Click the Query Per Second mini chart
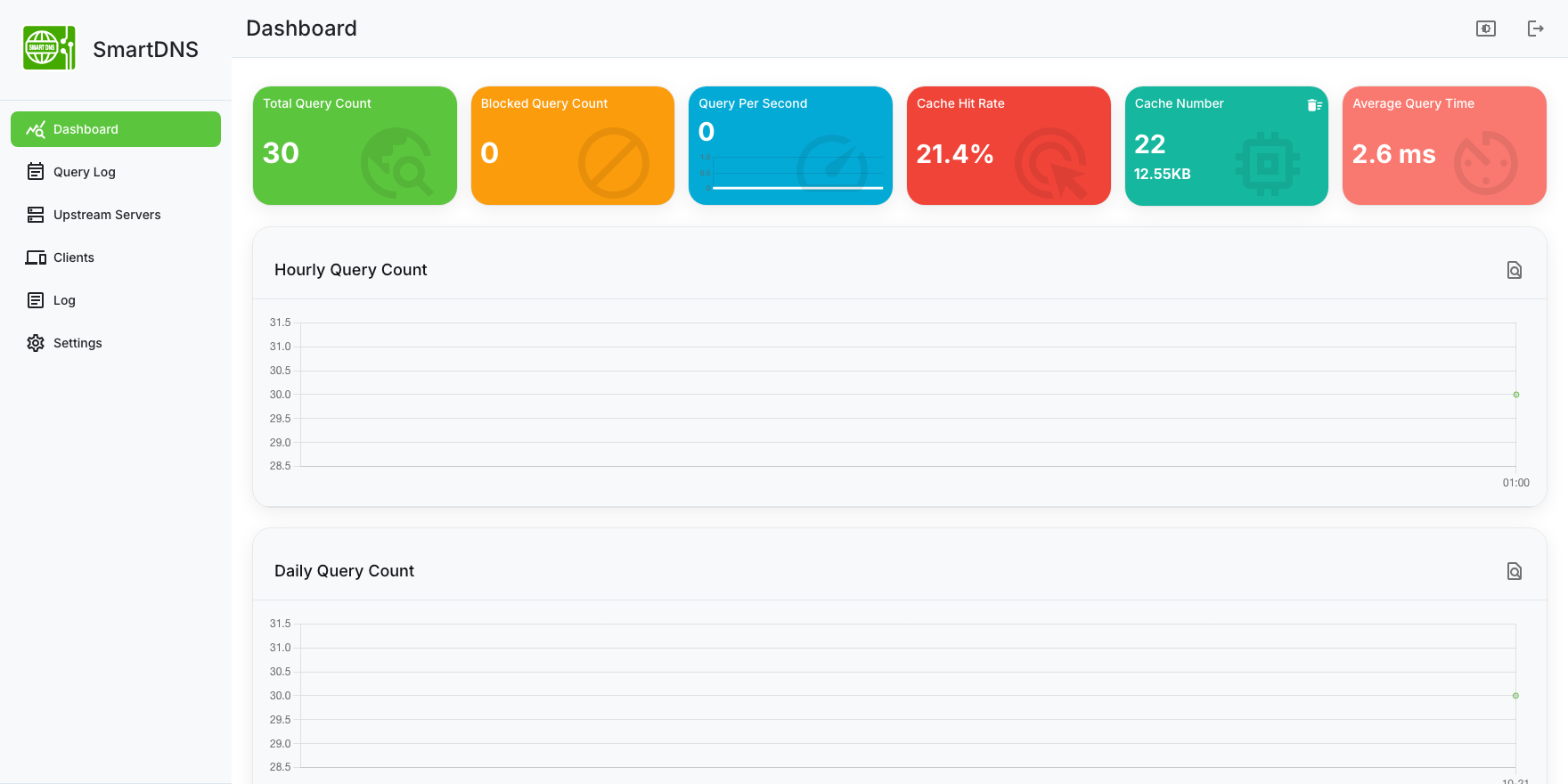 pos(793,172)
